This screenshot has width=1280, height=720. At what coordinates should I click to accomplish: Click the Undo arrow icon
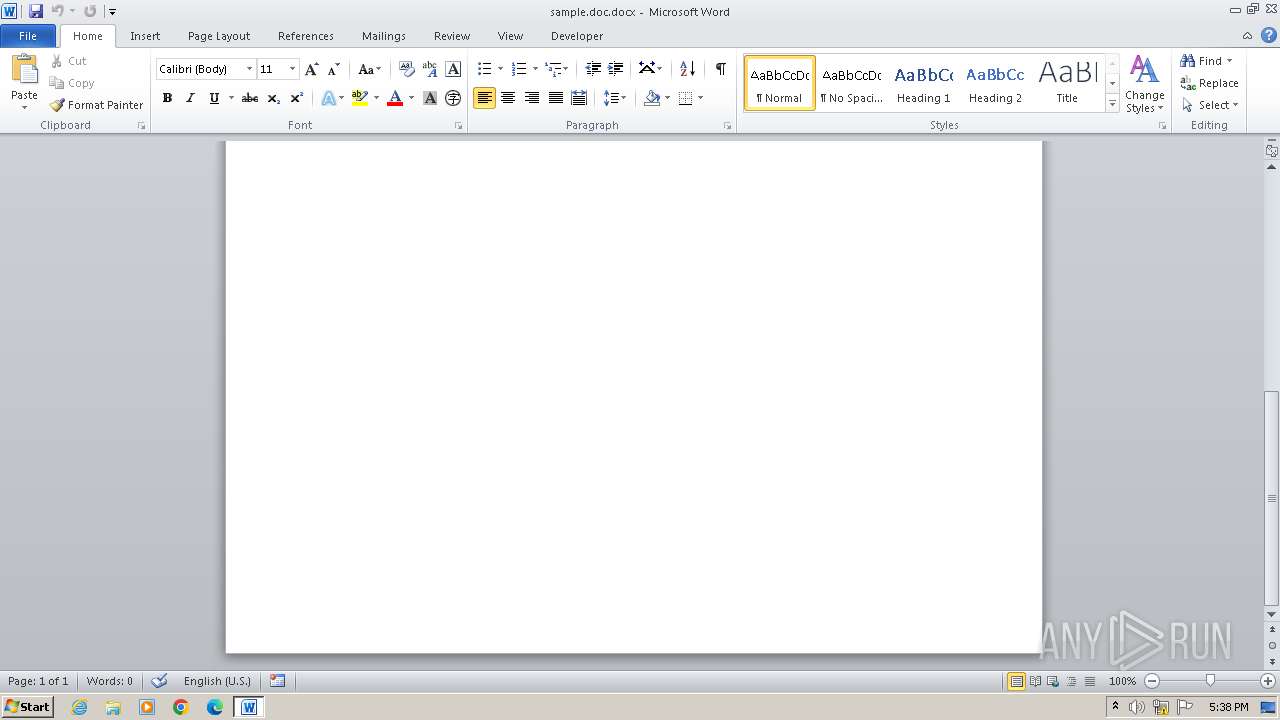(x=58, y=11)
